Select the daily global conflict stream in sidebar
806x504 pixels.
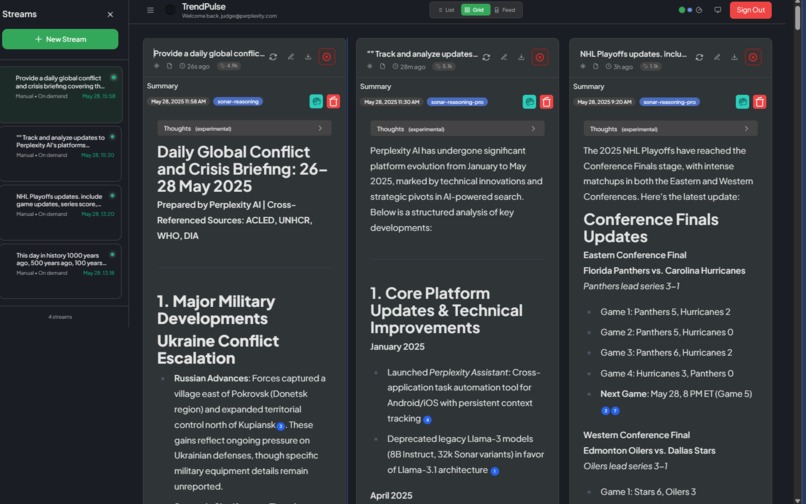coord(61,94)
